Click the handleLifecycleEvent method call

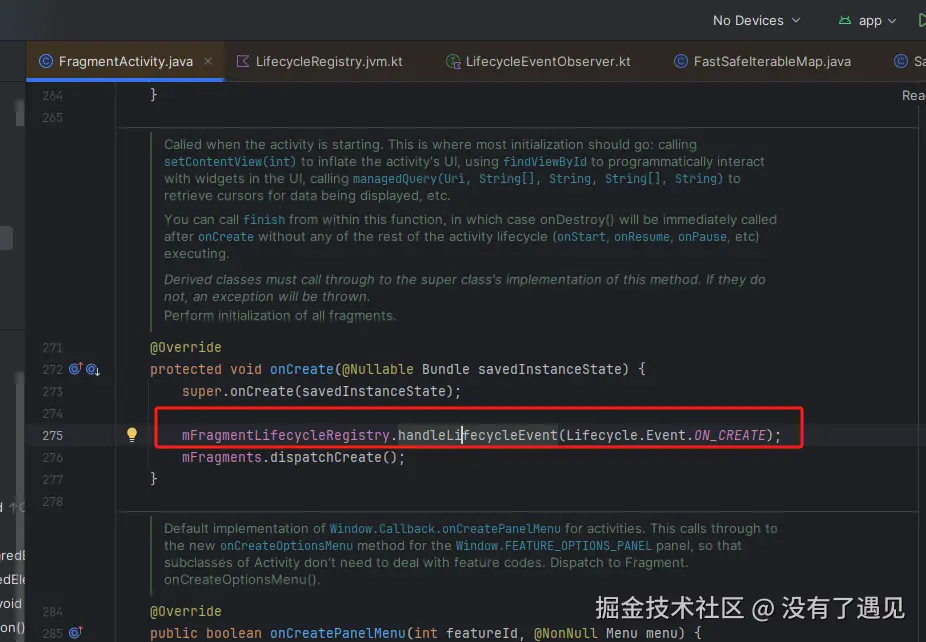point(478,435)
